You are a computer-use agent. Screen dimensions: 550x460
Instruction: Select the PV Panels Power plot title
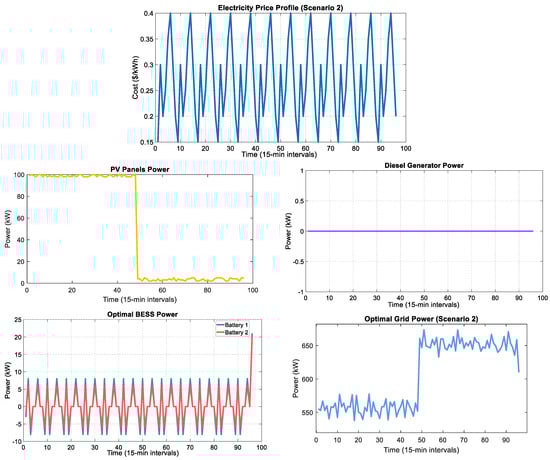coord(140,169)
